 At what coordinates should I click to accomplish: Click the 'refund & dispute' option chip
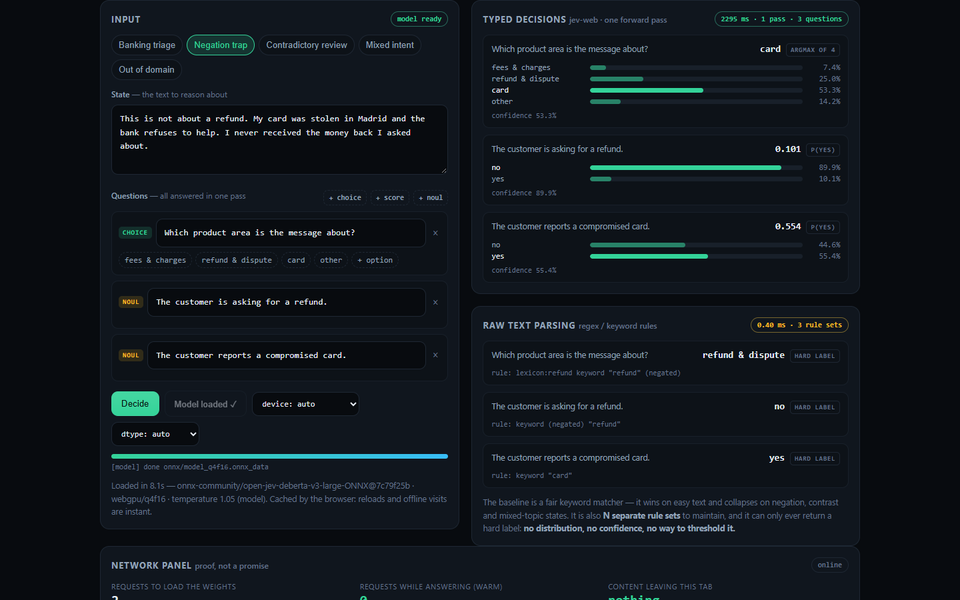[236, 260]
